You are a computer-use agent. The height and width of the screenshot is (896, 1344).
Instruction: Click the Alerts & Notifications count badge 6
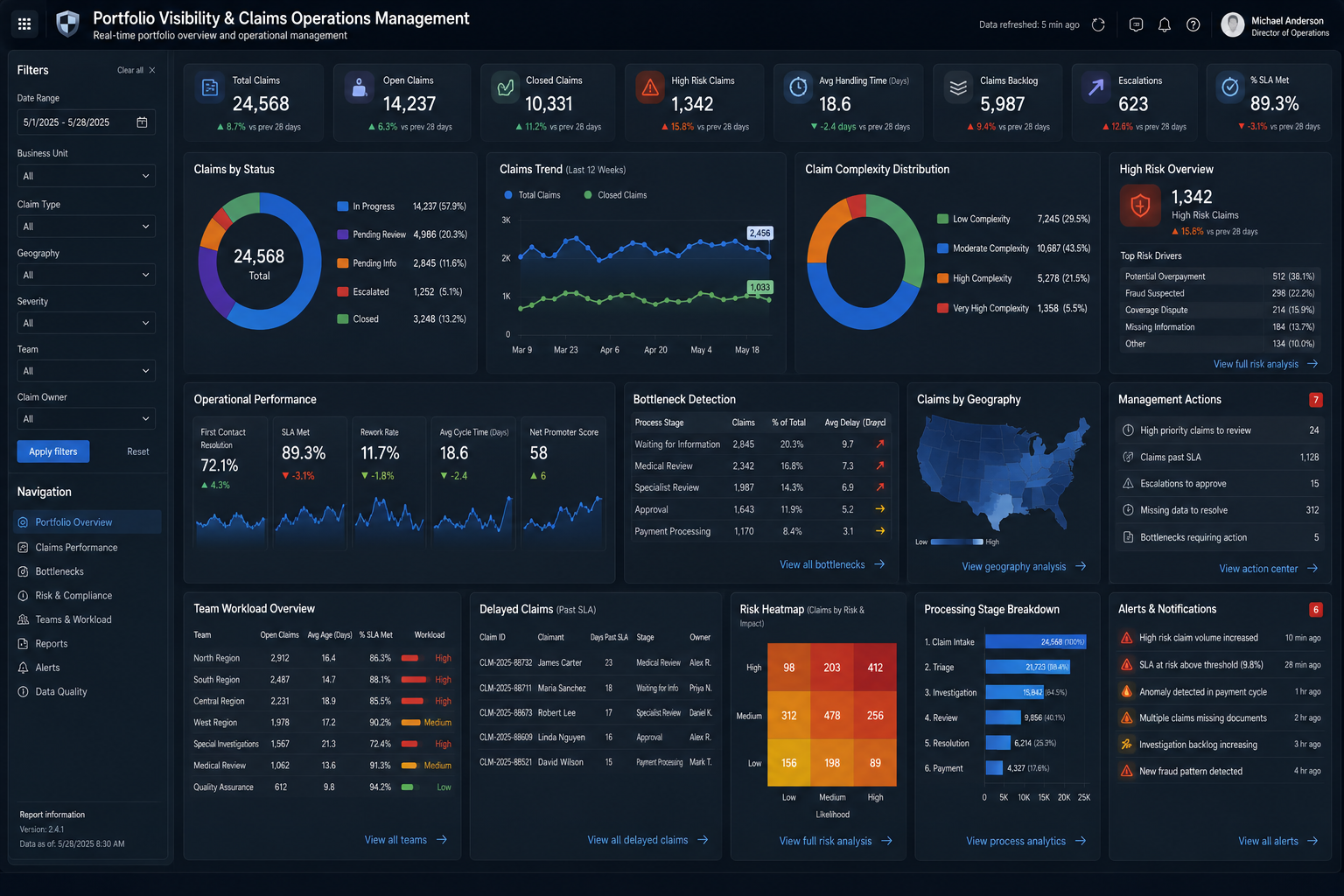1315,610
